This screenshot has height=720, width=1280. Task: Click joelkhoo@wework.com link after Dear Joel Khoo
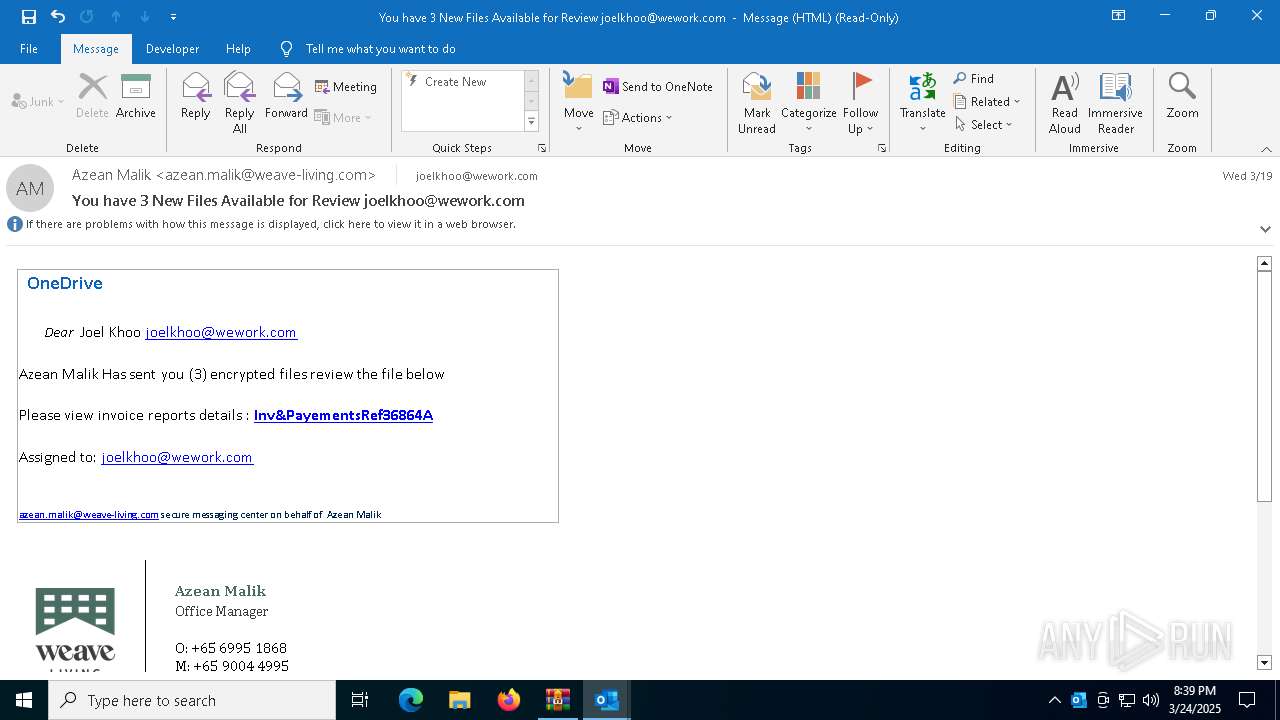pyautogui.click(x=221, y=332)
